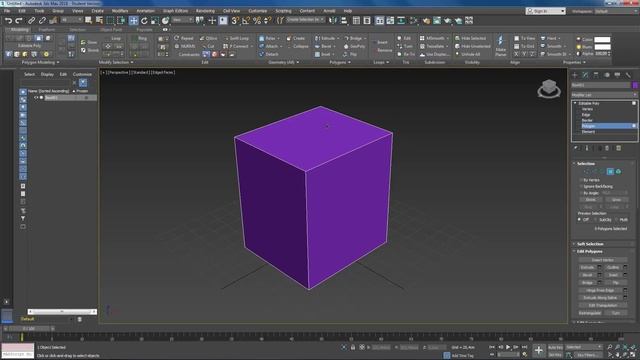640x360 pixels.
Task: Click the Extrude button in Edit Polygons
Action: point(587,267)
